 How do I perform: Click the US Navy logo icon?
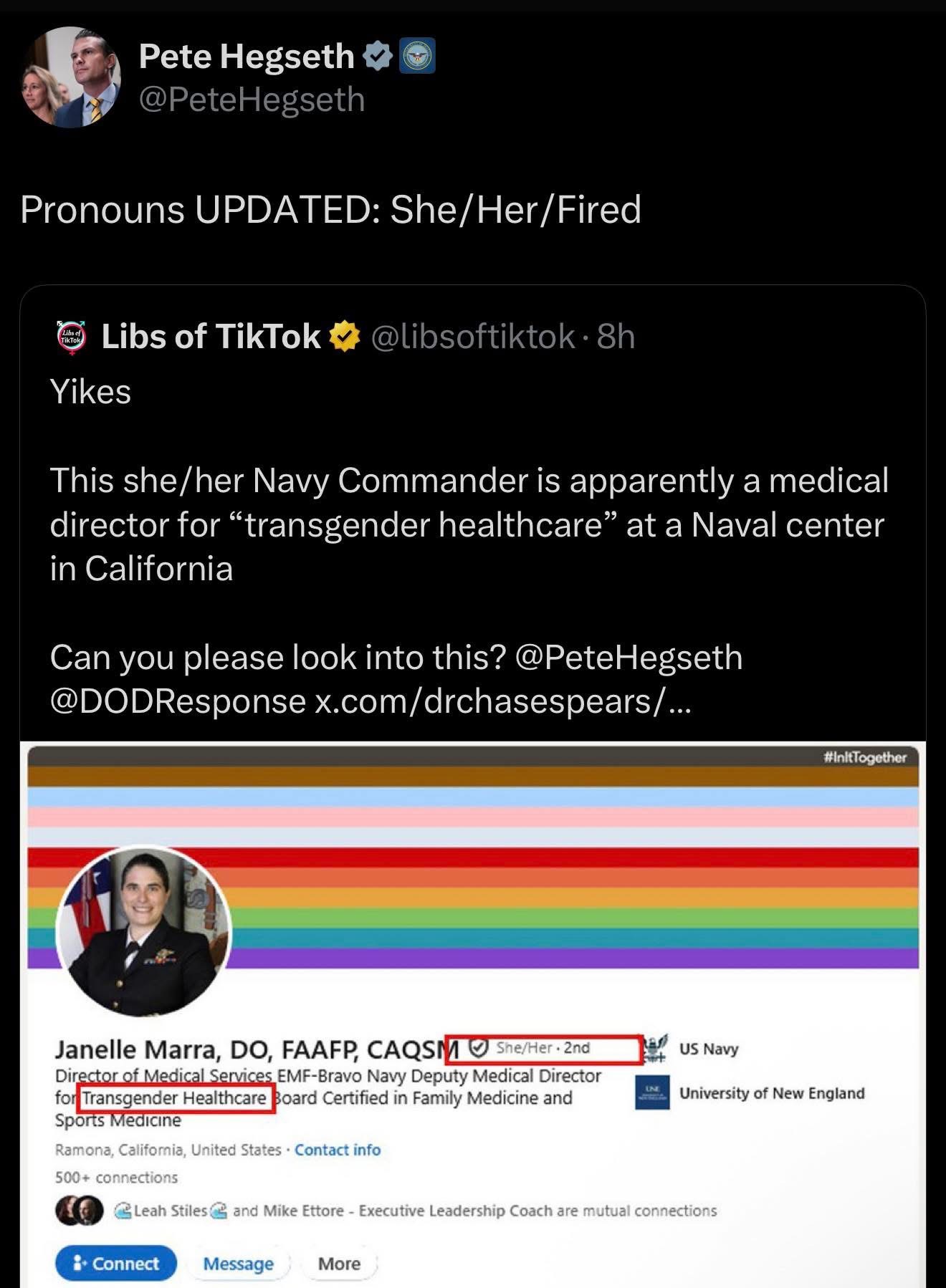pos(653,1049)
